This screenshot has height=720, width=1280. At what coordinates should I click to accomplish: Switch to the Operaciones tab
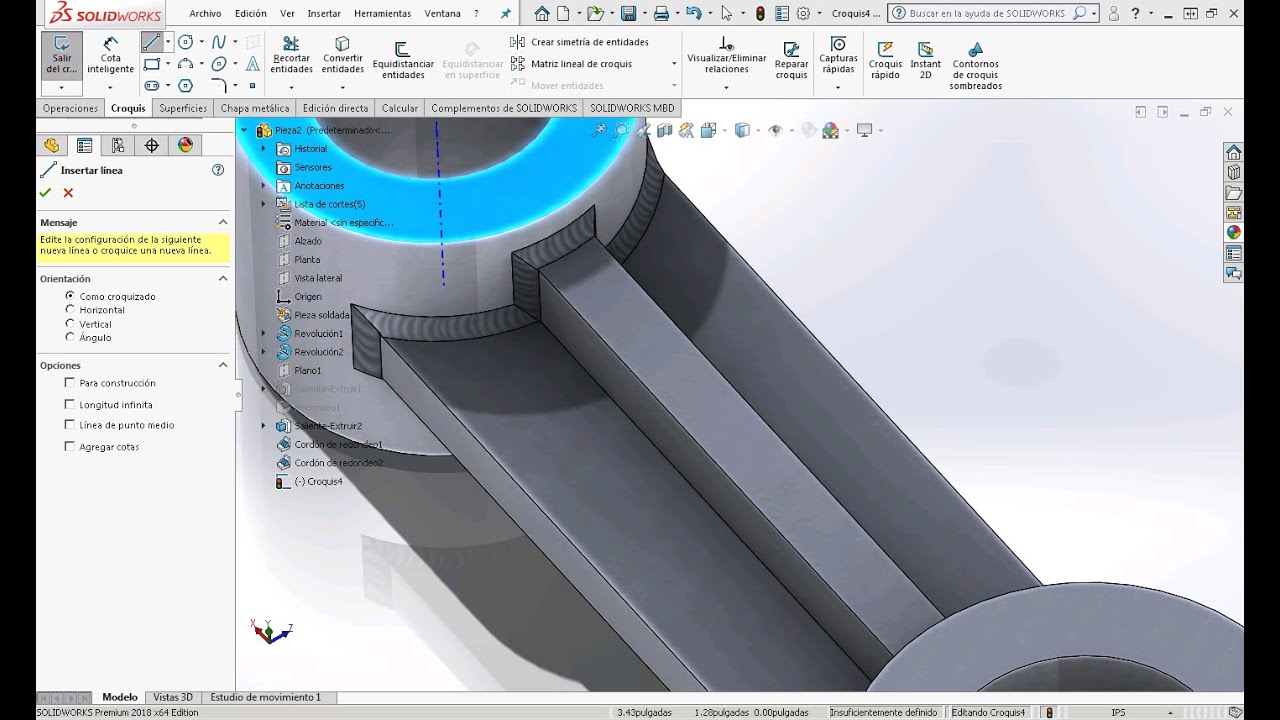70,108
